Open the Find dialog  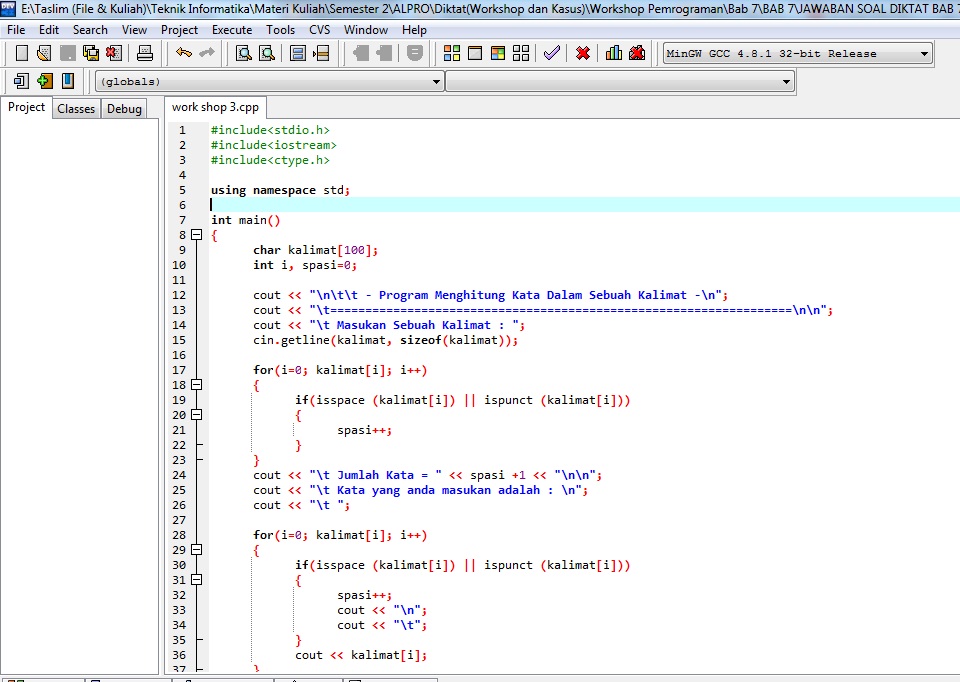click(x=244, y=53)
